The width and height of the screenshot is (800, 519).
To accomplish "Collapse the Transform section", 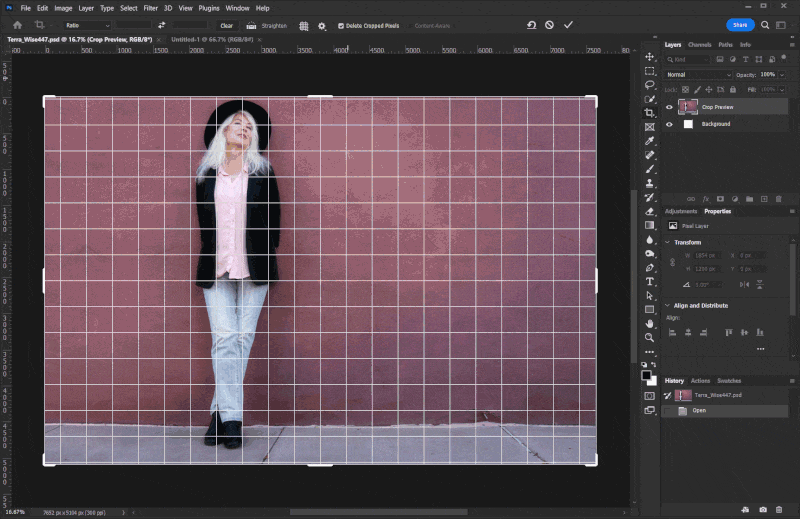I will pyautogui.click(x=668, y=242).
